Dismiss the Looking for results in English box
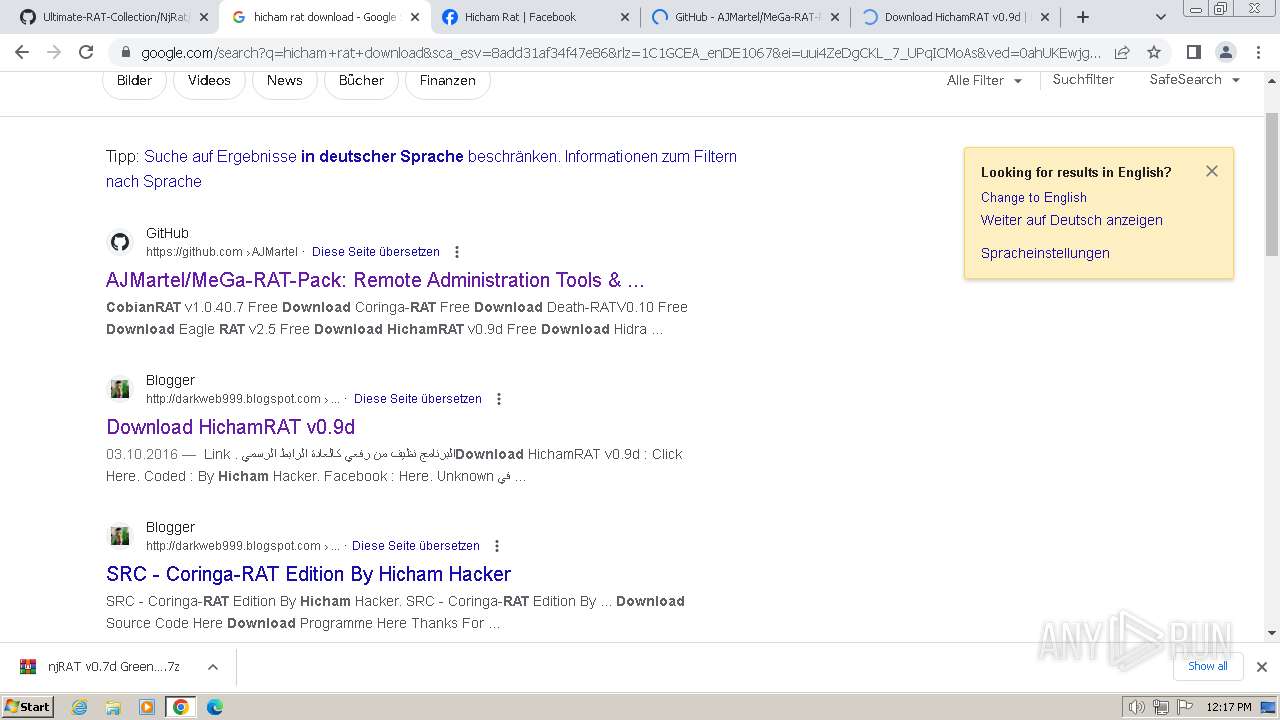The height and width of the screenshot is (720, 1280). [1212, 171]
